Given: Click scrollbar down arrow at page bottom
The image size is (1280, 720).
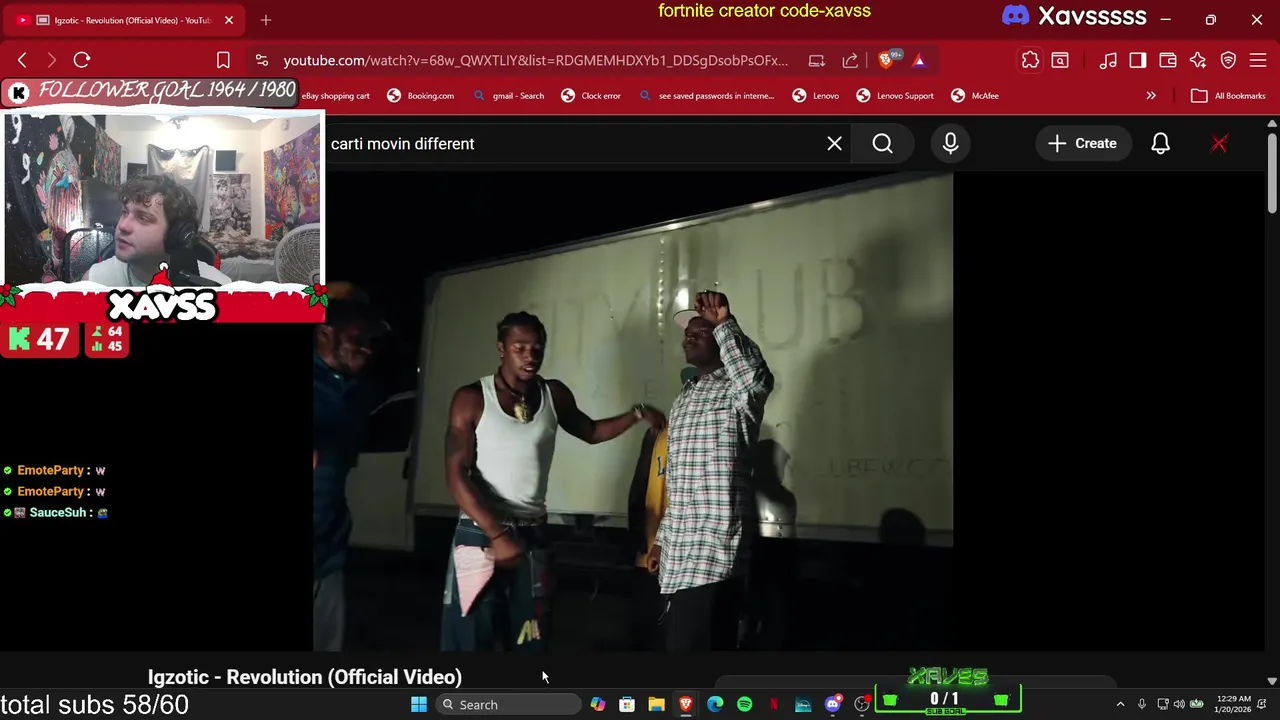Looking at the screenshot, I should [1272, 681].
